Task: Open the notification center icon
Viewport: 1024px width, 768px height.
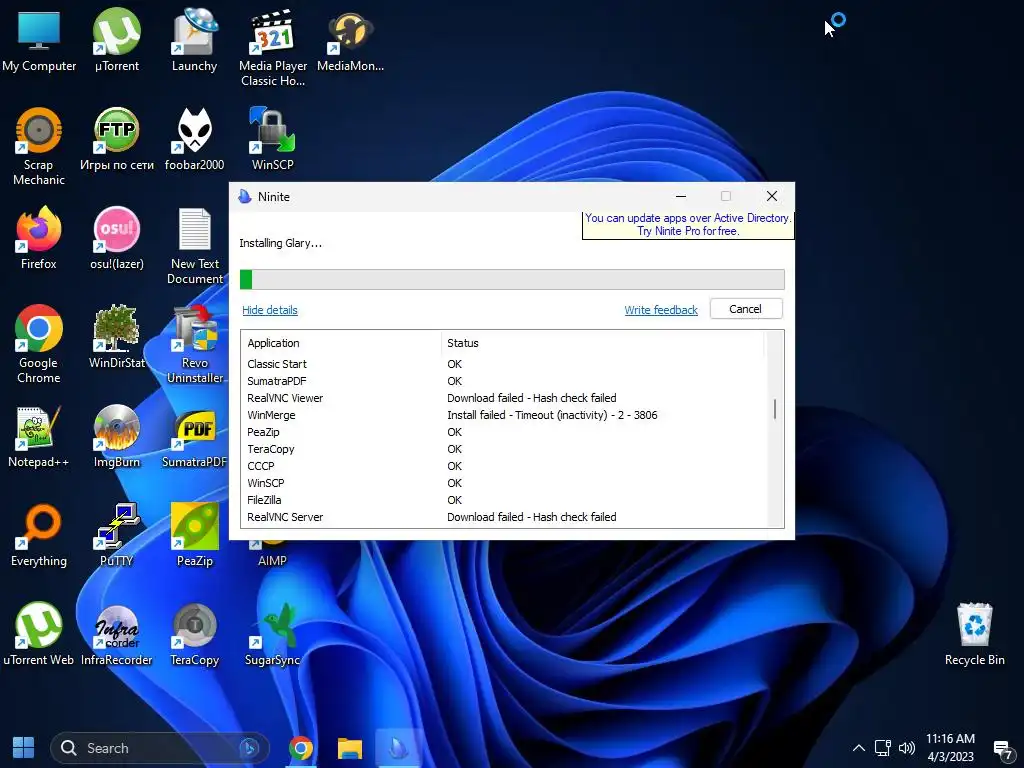Action: click(1002, 749)
